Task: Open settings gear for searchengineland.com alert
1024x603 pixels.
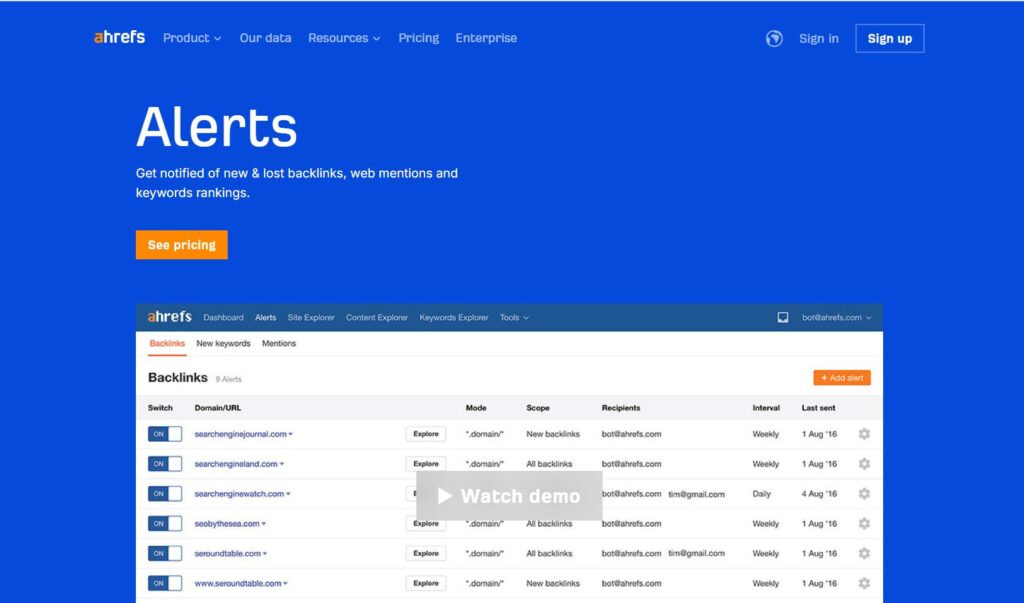Action: click(864, 464)
